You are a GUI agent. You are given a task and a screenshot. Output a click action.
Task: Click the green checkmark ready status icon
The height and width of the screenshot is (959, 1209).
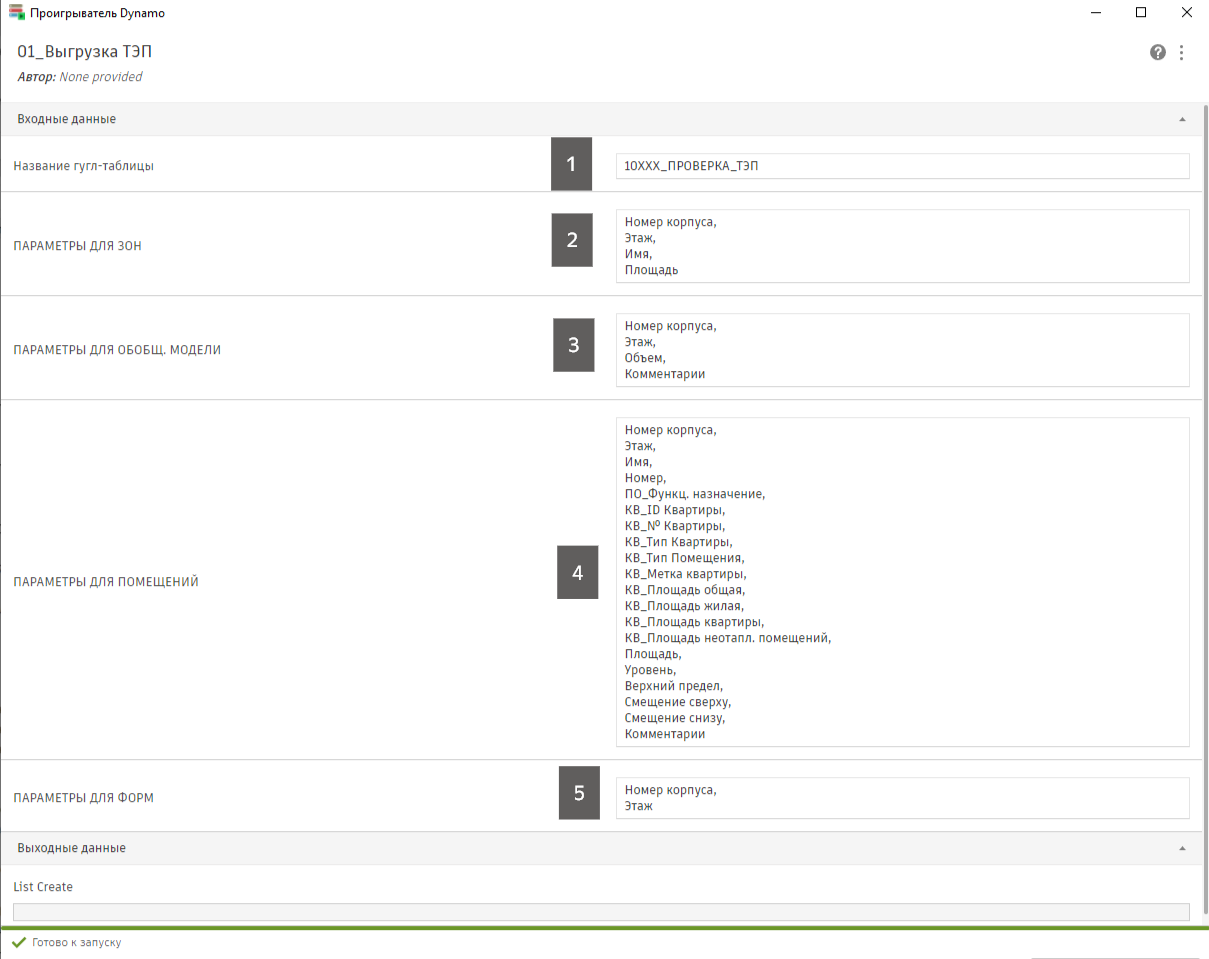click(x=18, y=942)
